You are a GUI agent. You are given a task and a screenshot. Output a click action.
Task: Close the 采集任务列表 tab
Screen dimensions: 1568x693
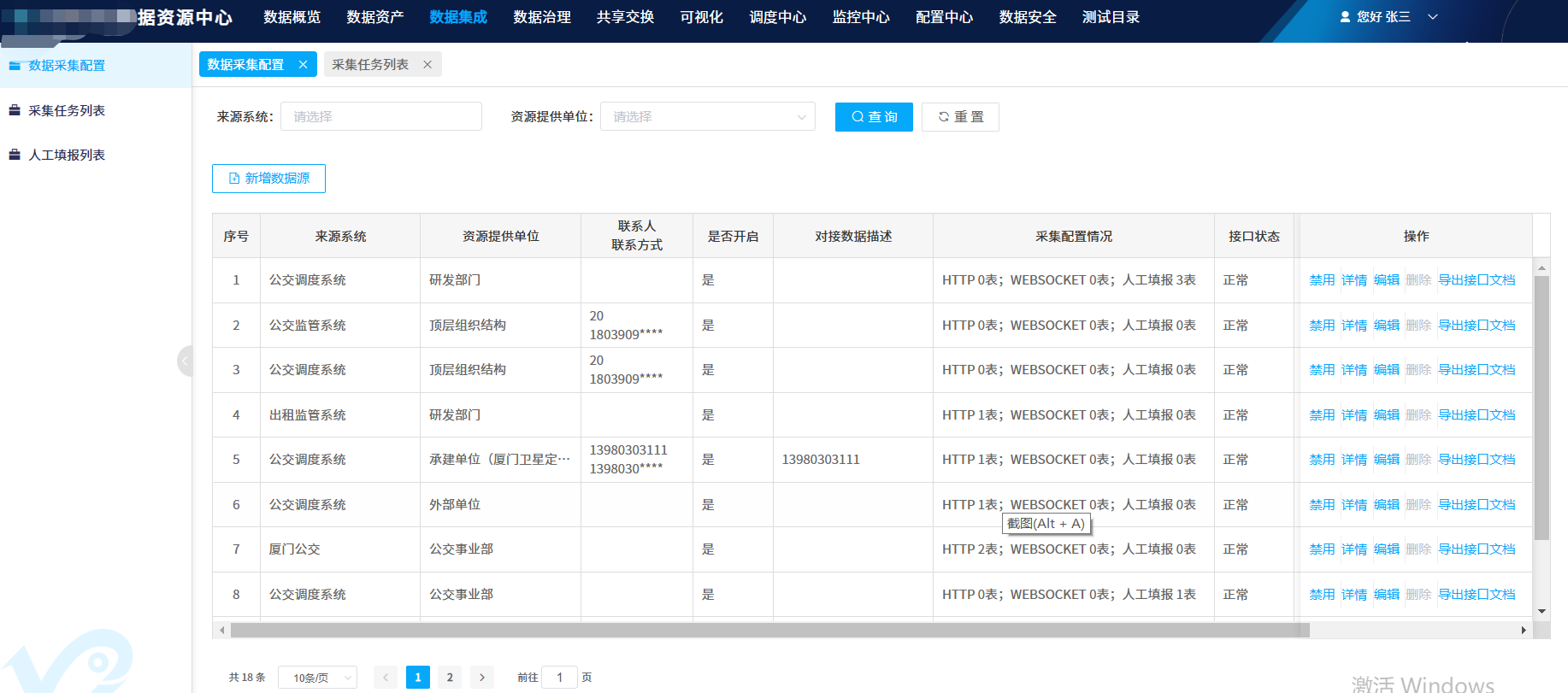point(427,64)
